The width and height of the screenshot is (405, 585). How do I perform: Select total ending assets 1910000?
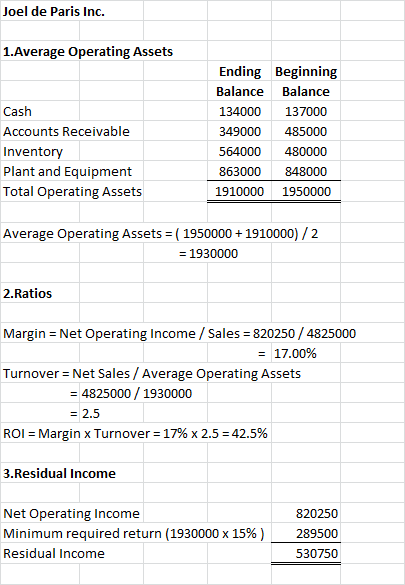239,192
